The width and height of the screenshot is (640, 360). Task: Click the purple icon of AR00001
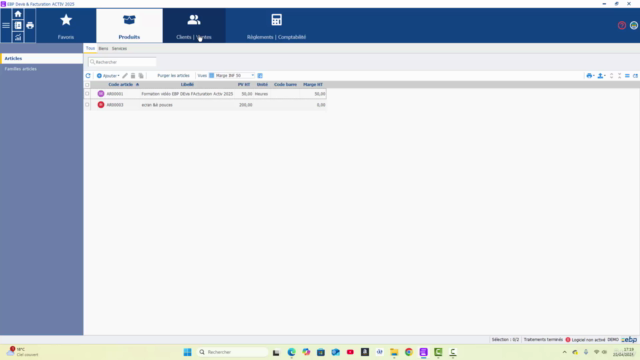coord(101,94)
